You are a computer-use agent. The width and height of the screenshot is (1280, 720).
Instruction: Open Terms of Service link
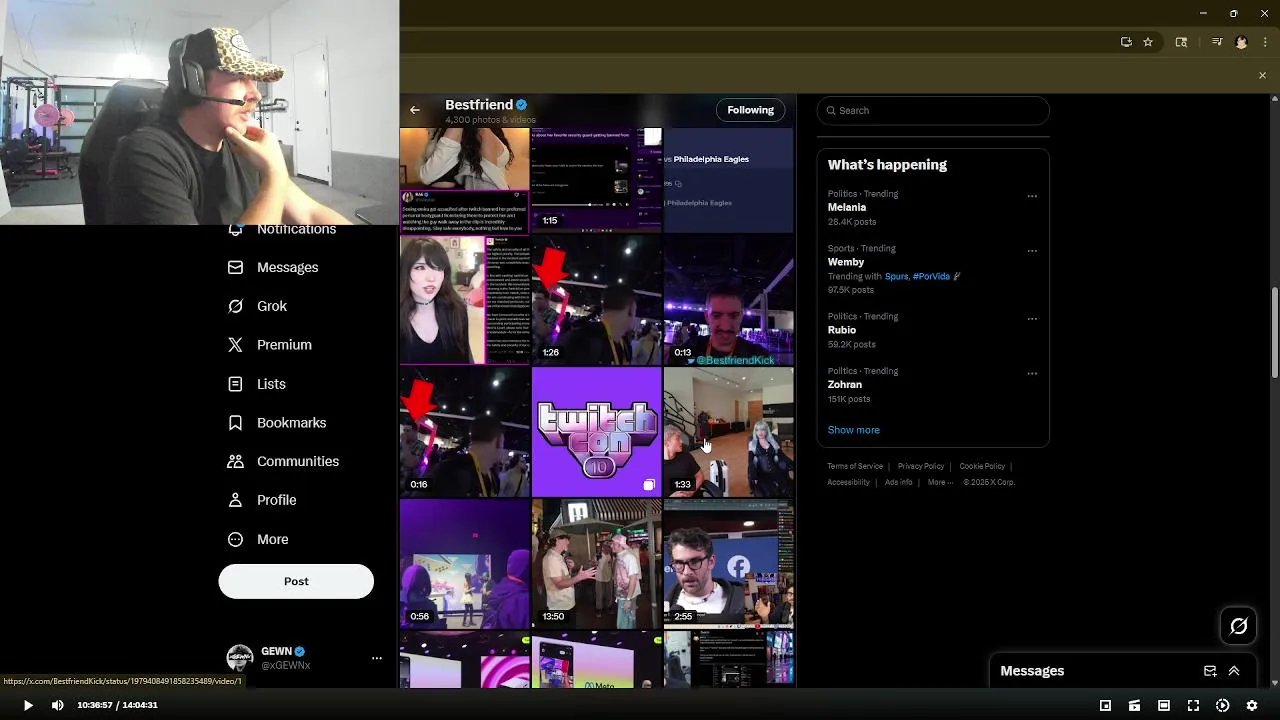(855, 466)
